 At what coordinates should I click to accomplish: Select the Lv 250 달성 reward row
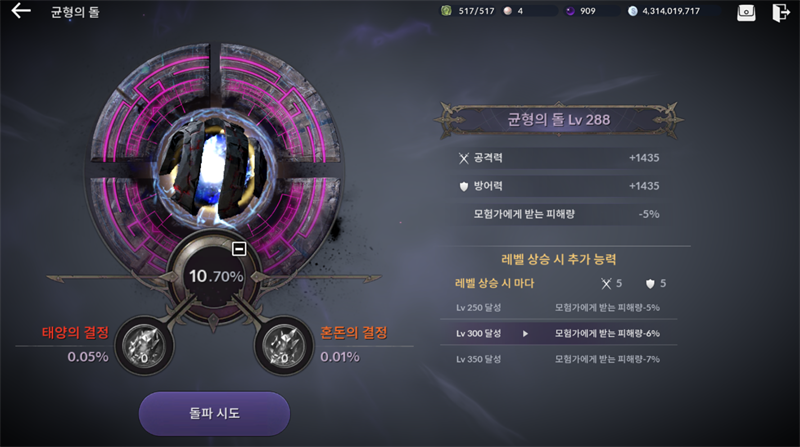(558, 308)
